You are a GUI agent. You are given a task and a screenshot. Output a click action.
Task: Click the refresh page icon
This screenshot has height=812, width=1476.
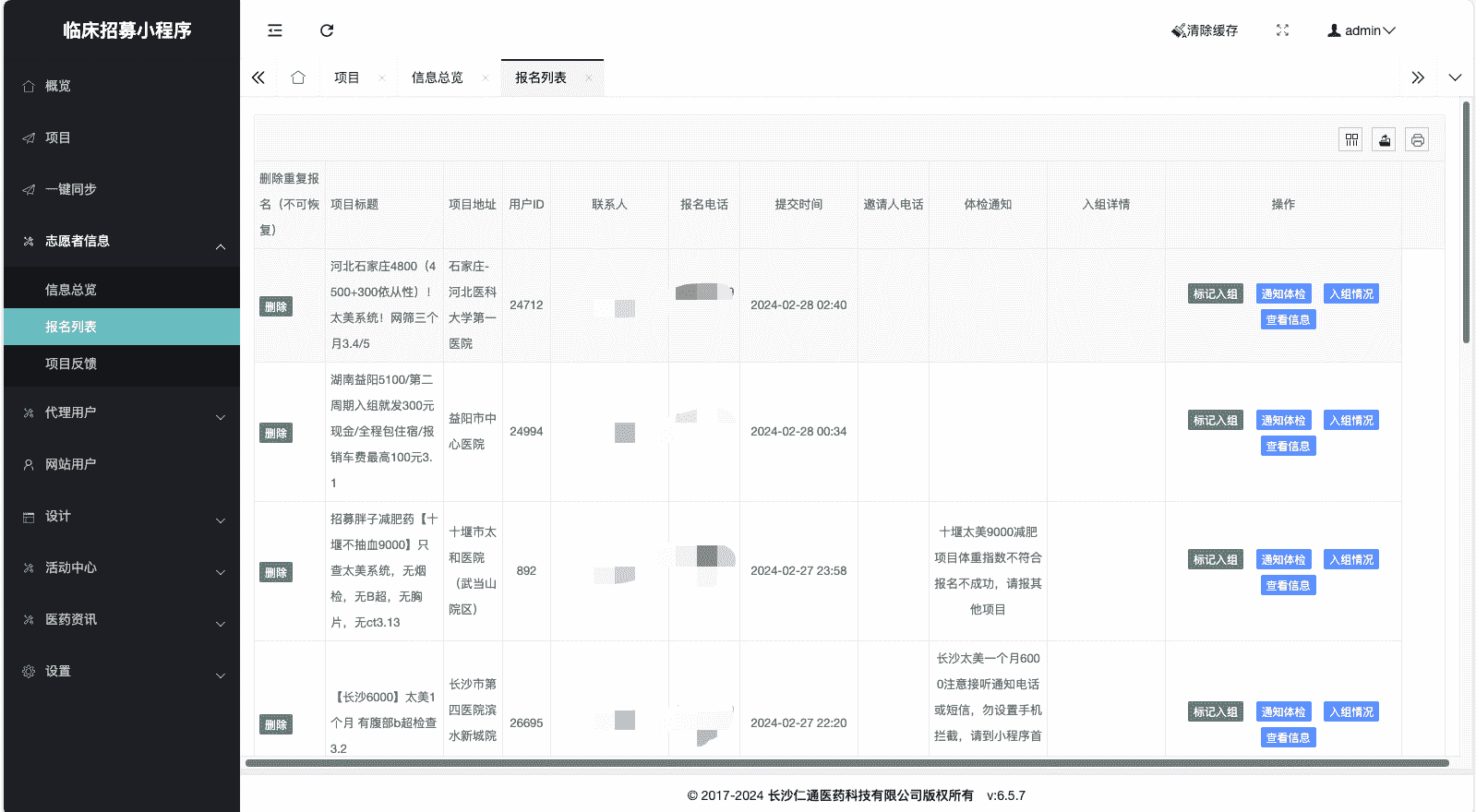(x=327, y=30)
